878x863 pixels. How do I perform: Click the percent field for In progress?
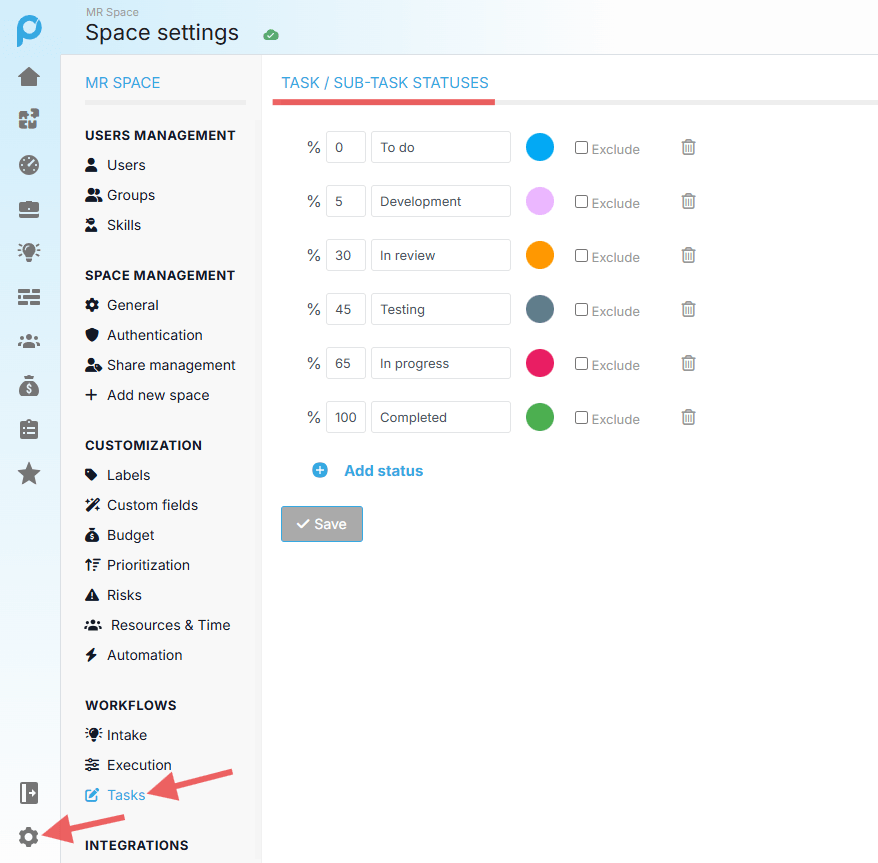tap(345, 363)
